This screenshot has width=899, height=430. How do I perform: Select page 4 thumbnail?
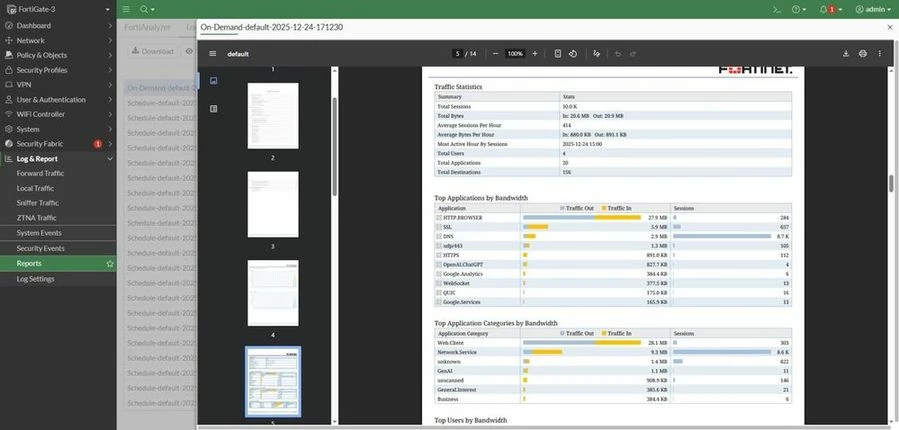click(273, 293)
